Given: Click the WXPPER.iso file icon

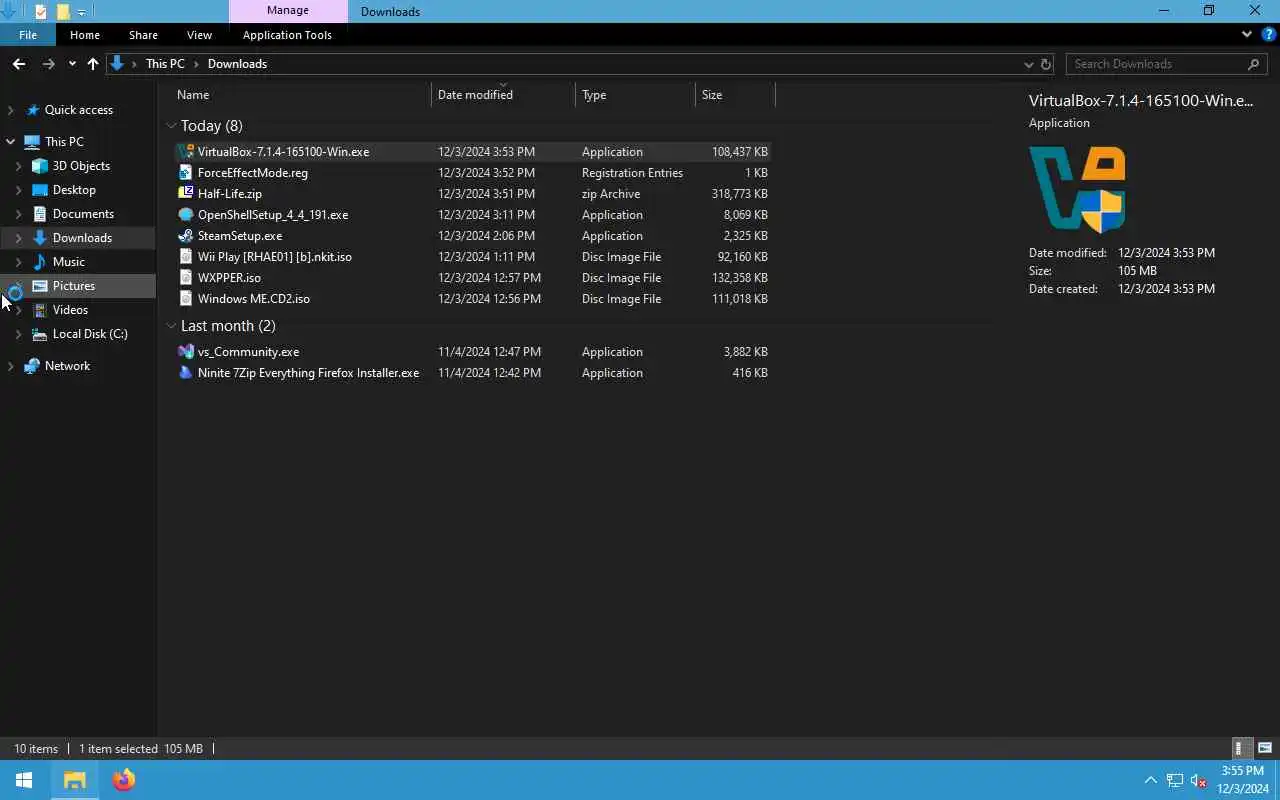Looking at the screenshot, I should [185, 278].
